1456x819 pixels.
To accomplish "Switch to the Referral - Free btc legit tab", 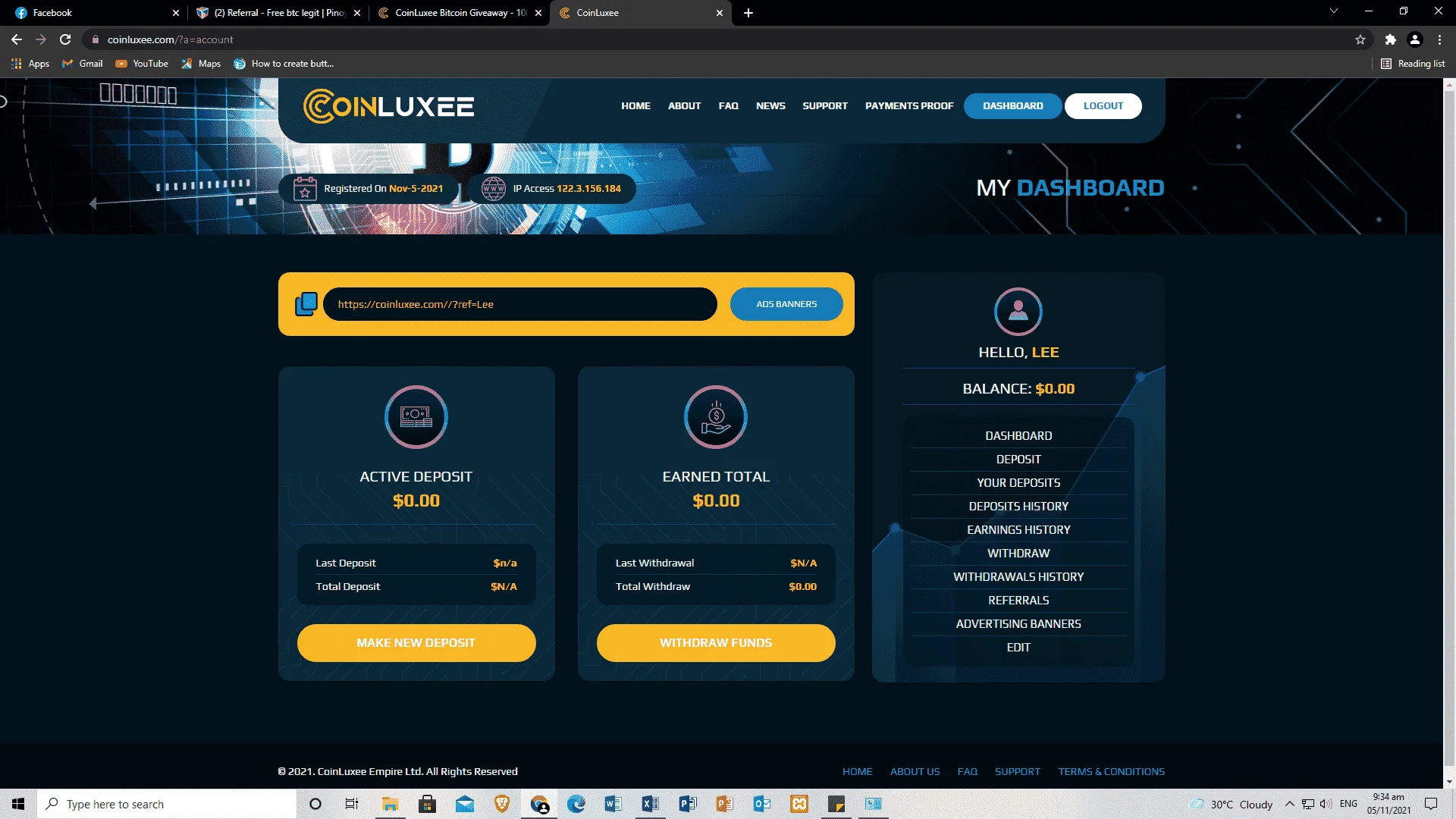I will tap(279, 13).
